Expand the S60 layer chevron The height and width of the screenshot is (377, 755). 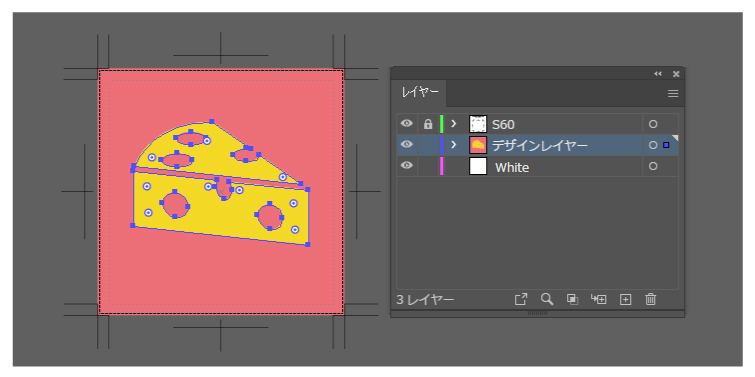click(453, 124)
